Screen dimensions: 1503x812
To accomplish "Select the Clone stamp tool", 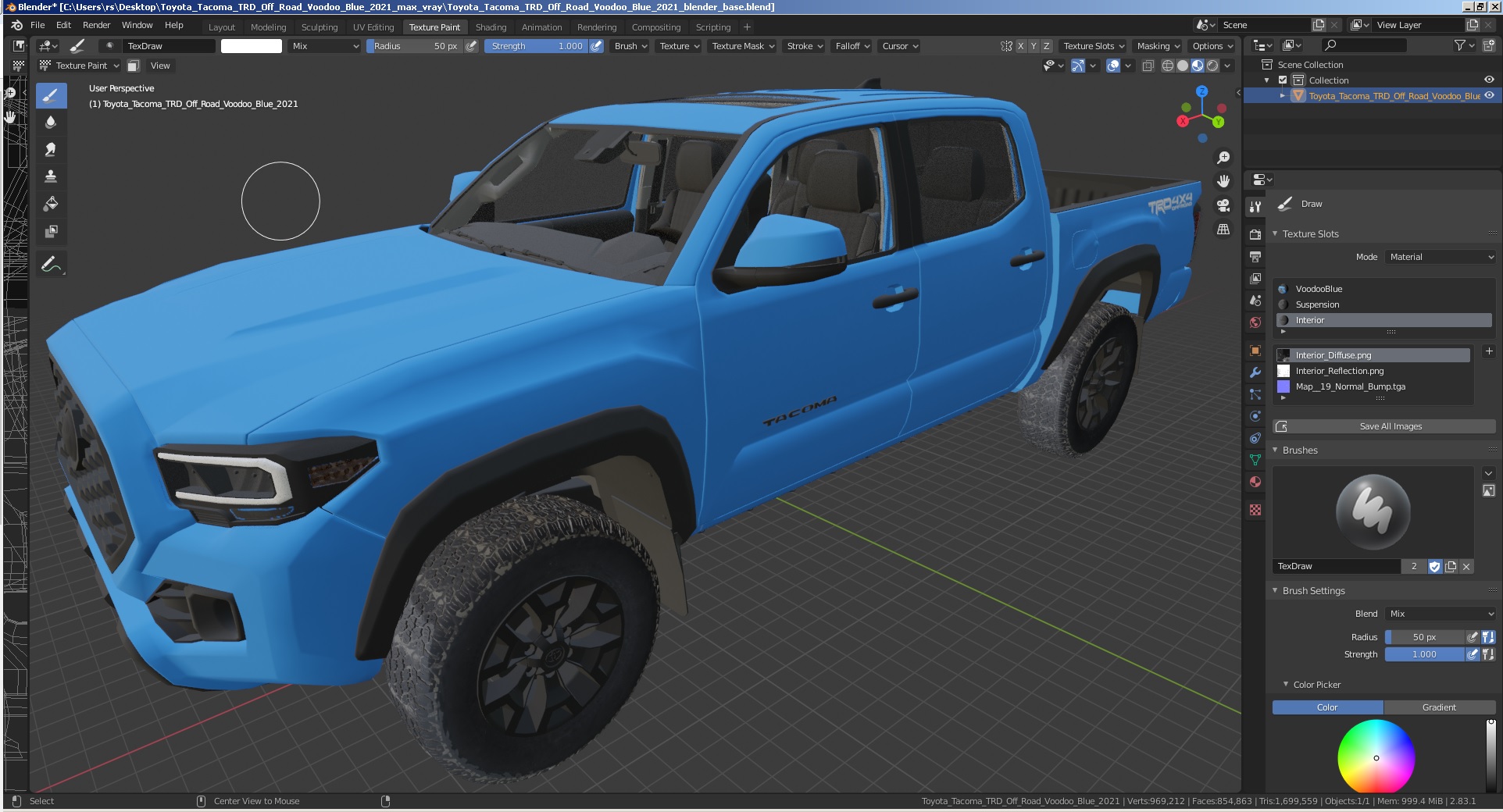I will click(51, 176).
